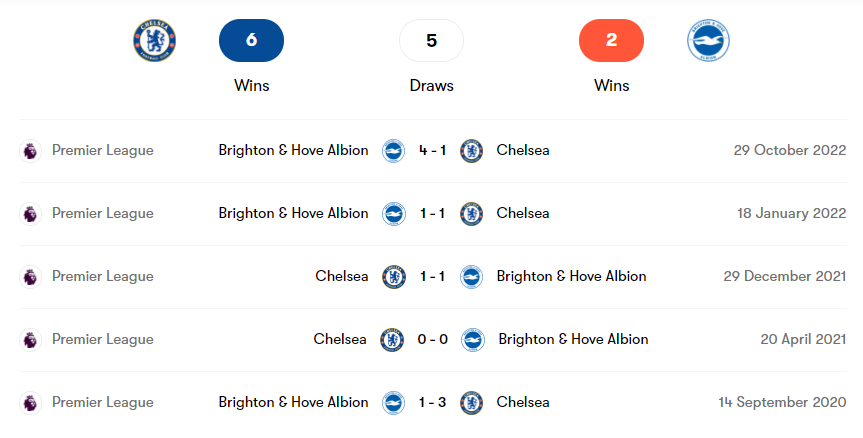The image size is (863, 438).
Task: Click Chelsea badge in the 4 - 1 match
Action: [x=472, y=151]
